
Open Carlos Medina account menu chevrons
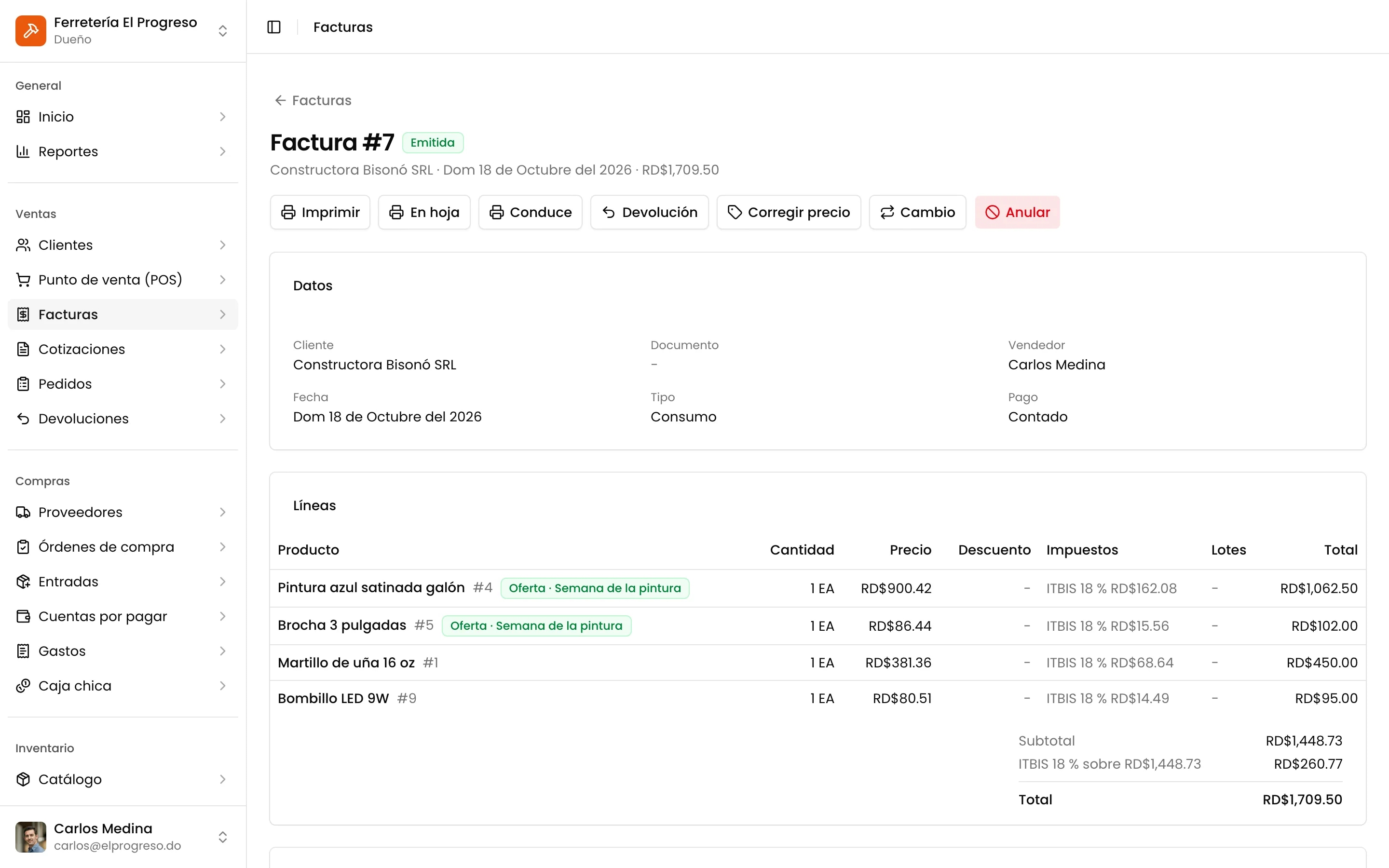pos(223,837)
